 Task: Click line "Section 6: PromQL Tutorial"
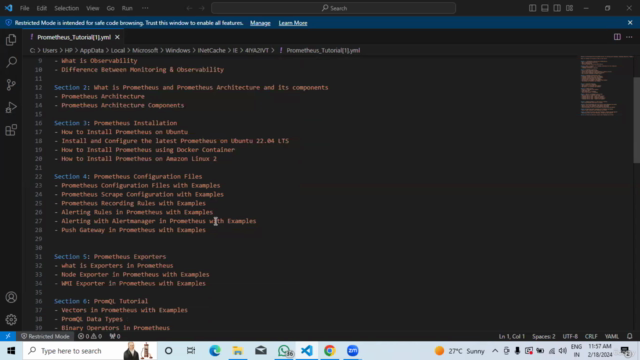tap(101, 301)
